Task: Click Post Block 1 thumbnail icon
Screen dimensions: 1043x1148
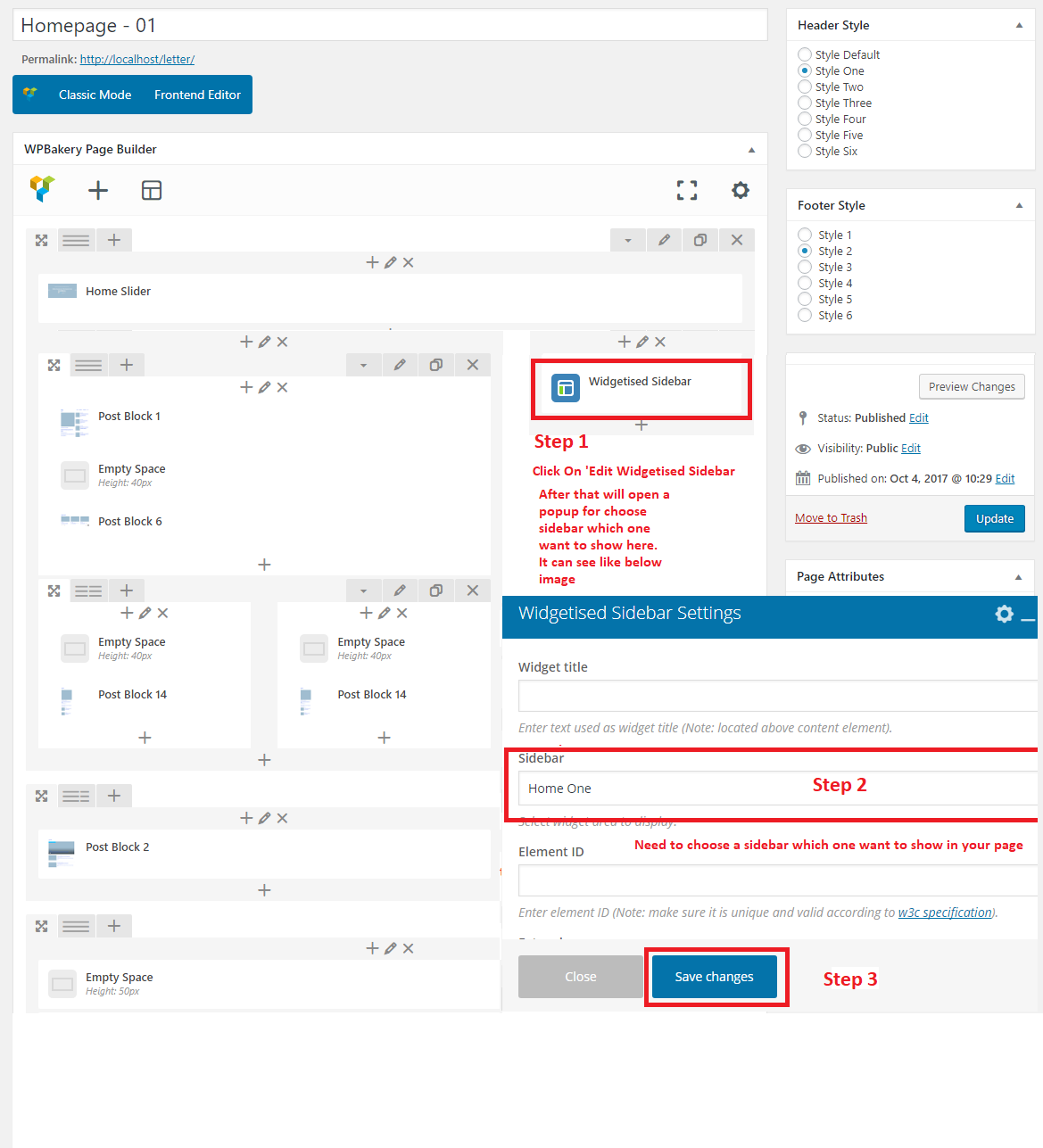Action: pos(74,423)
